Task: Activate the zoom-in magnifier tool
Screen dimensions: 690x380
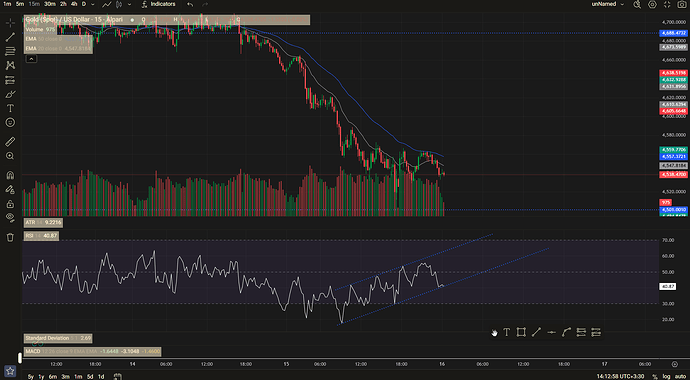Action: click(10, 156)
